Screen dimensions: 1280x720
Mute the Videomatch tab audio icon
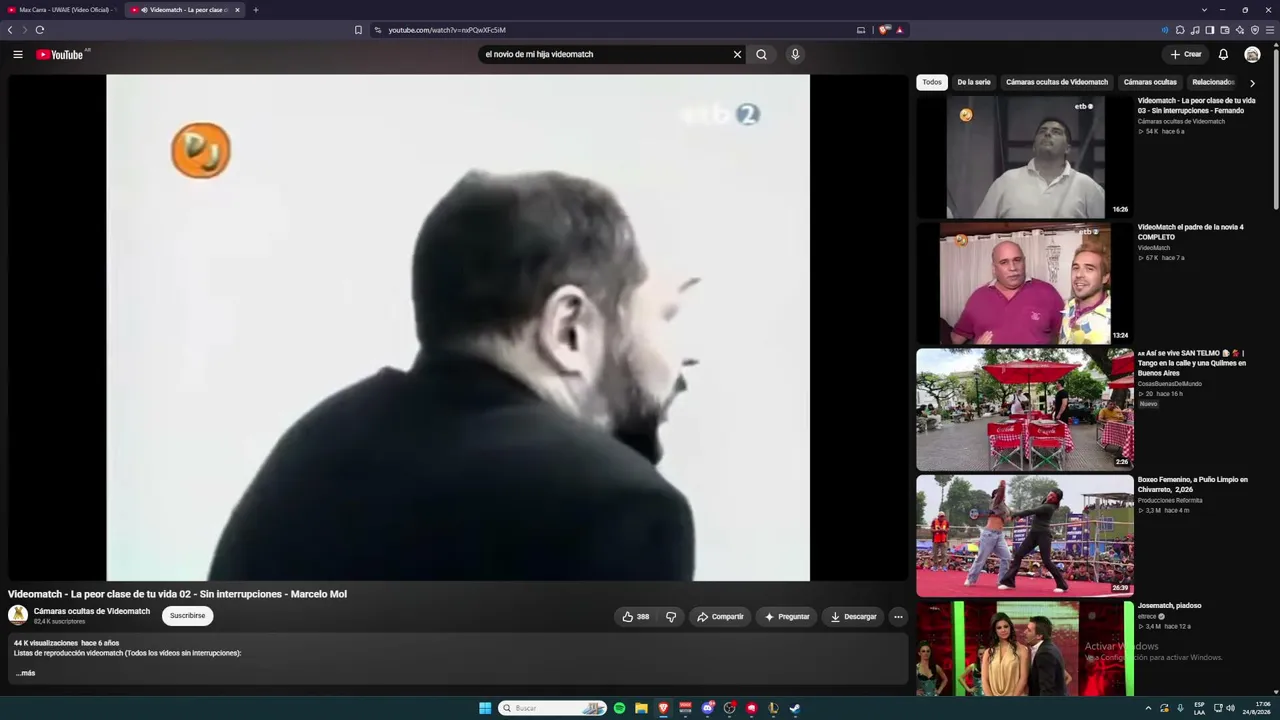tap(145, 10)
